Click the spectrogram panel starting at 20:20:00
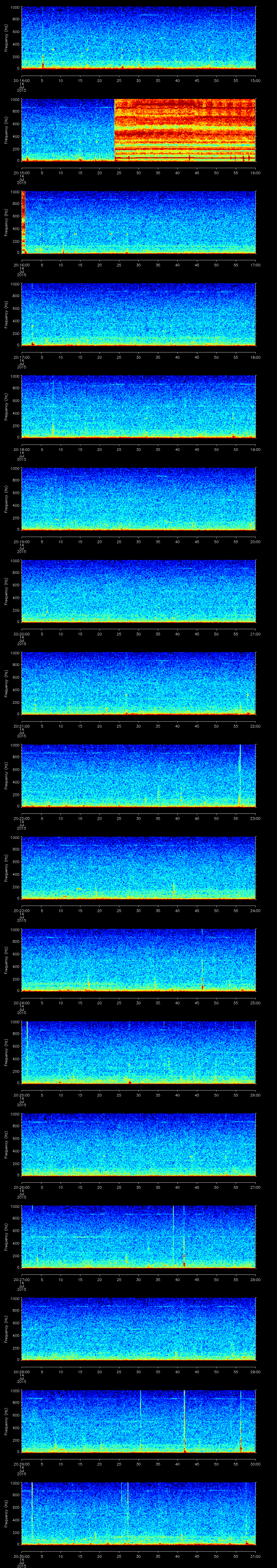This screenshot has height=1568, width=277. pyautogui.click(x=139, y=591)
